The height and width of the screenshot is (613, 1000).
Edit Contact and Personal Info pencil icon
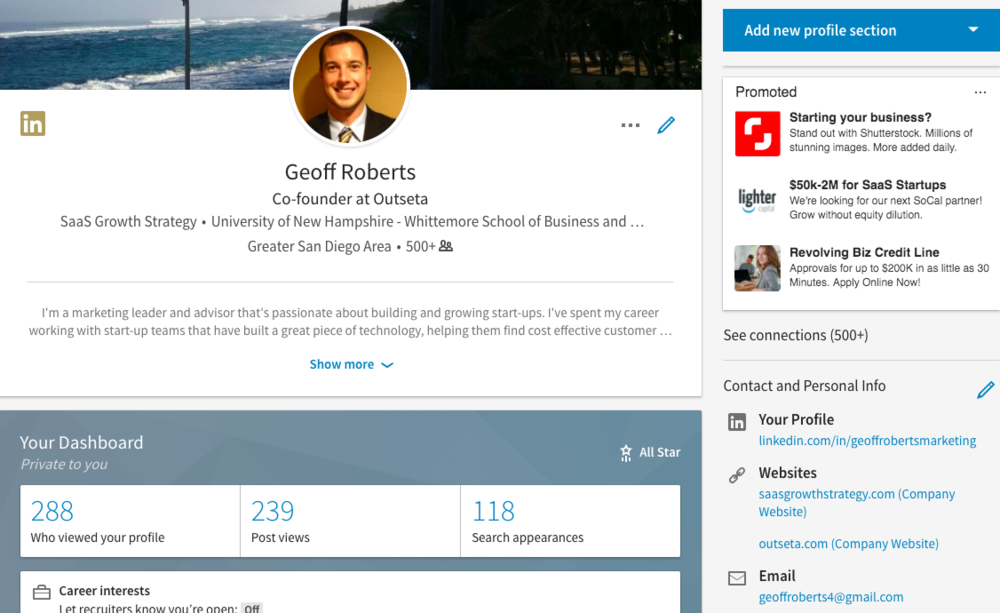(x=985, y=389)
